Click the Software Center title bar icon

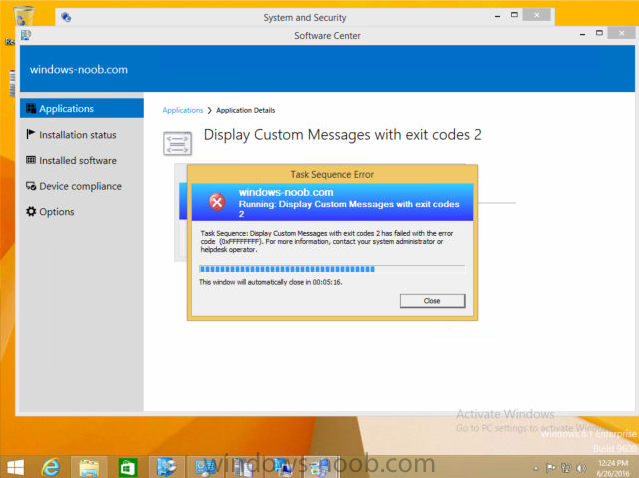coord(26,35)
